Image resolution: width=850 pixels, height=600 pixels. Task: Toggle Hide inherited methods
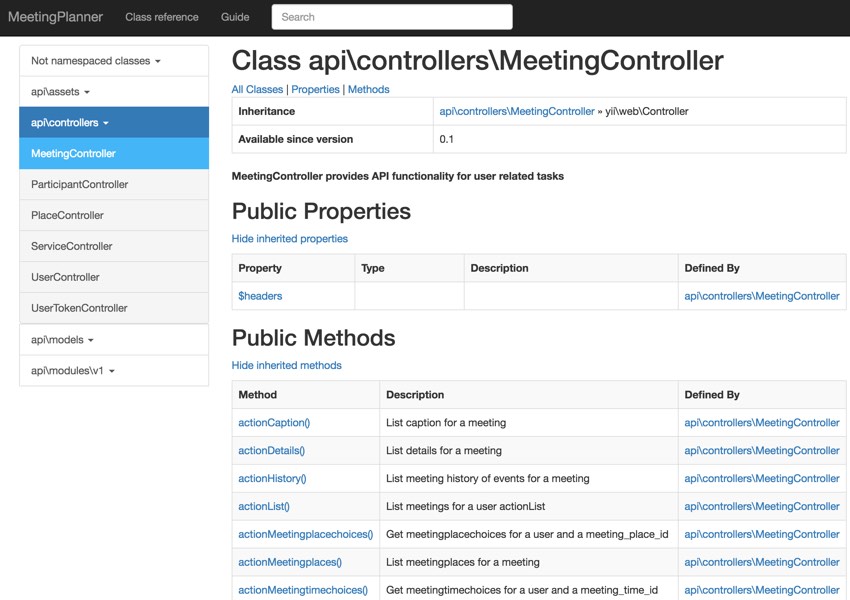pyautogui.click(x=286, y=365)
